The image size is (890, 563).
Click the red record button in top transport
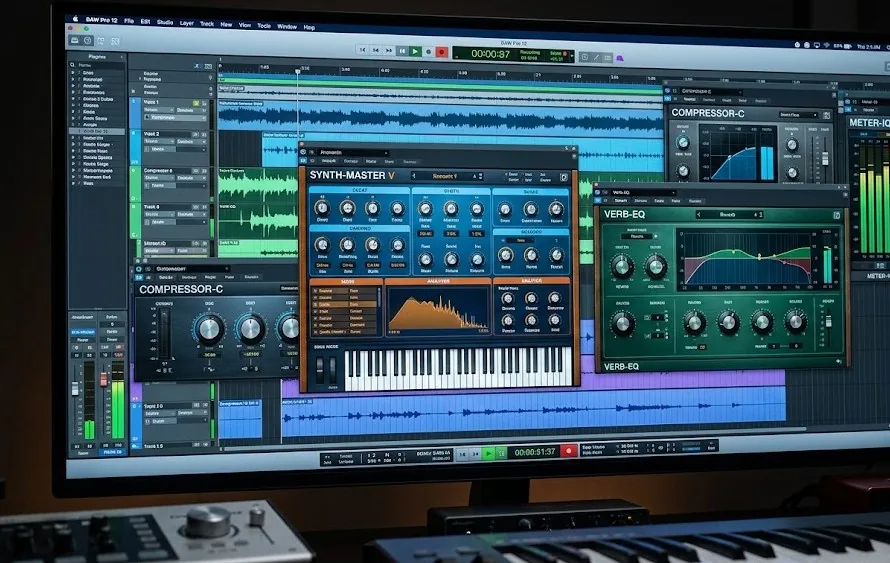[x=442, y=52]
